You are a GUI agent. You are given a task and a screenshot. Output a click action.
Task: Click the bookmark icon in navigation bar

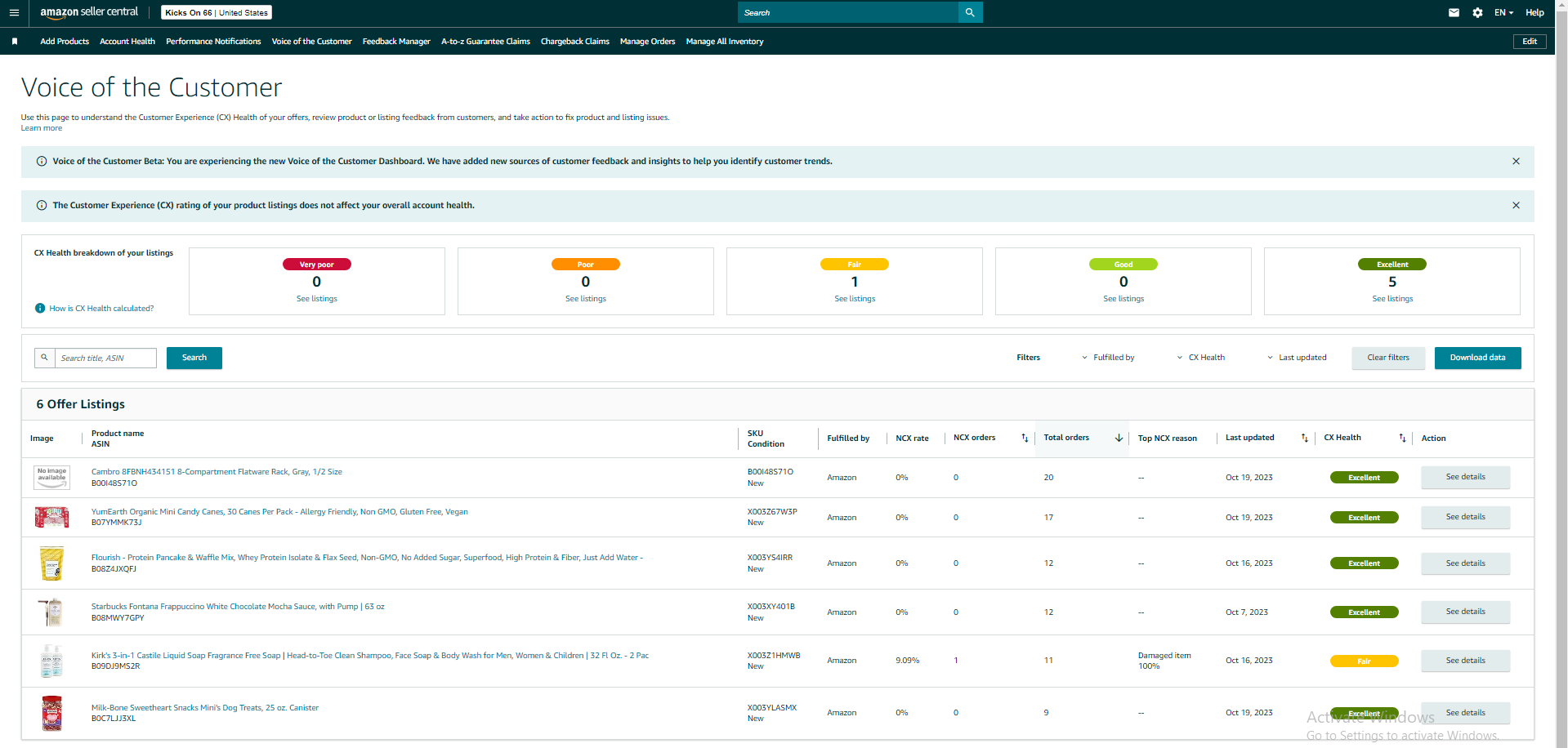(15, 42)
